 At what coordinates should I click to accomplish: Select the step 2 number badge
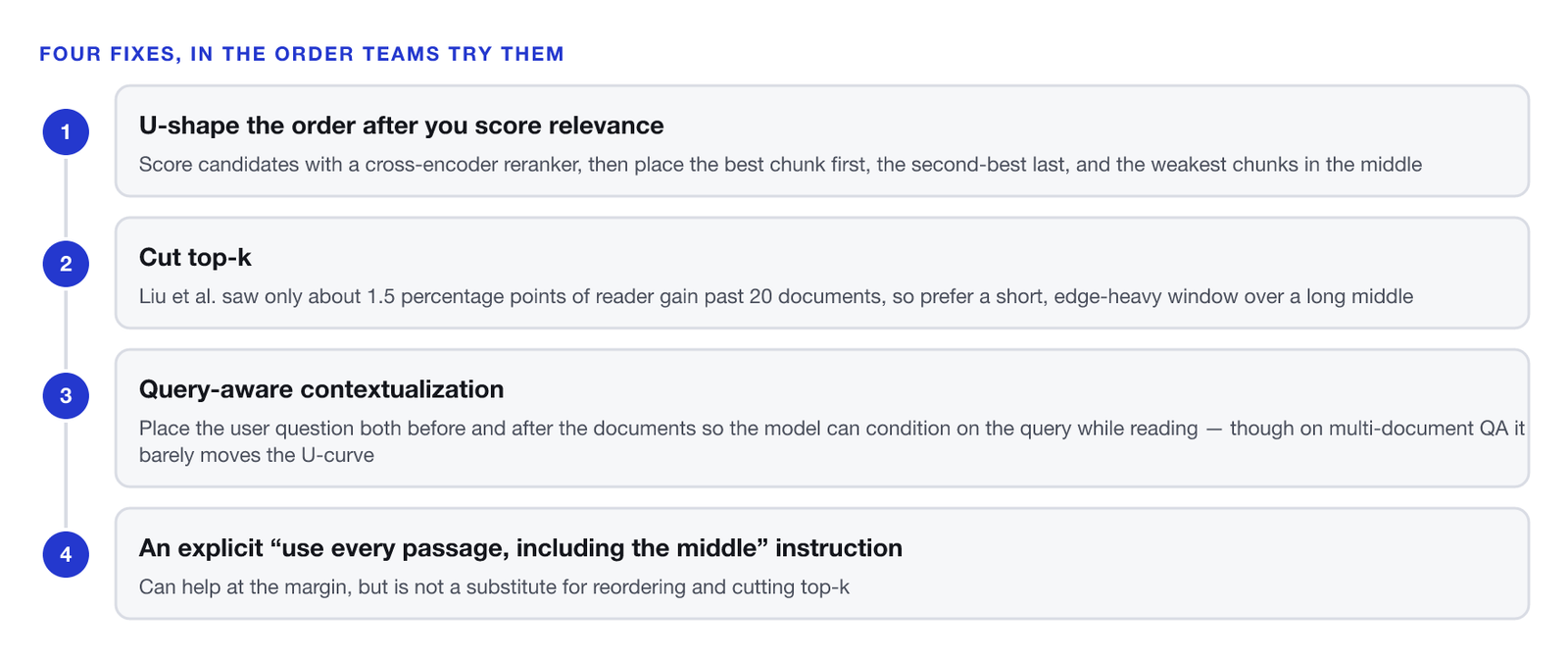click(66, 264)
